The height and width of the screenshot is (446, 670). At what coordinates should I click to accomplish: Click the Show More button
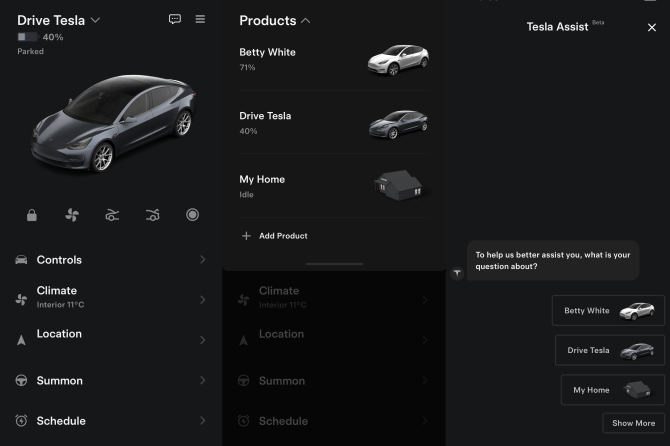(x=633, y=423)
